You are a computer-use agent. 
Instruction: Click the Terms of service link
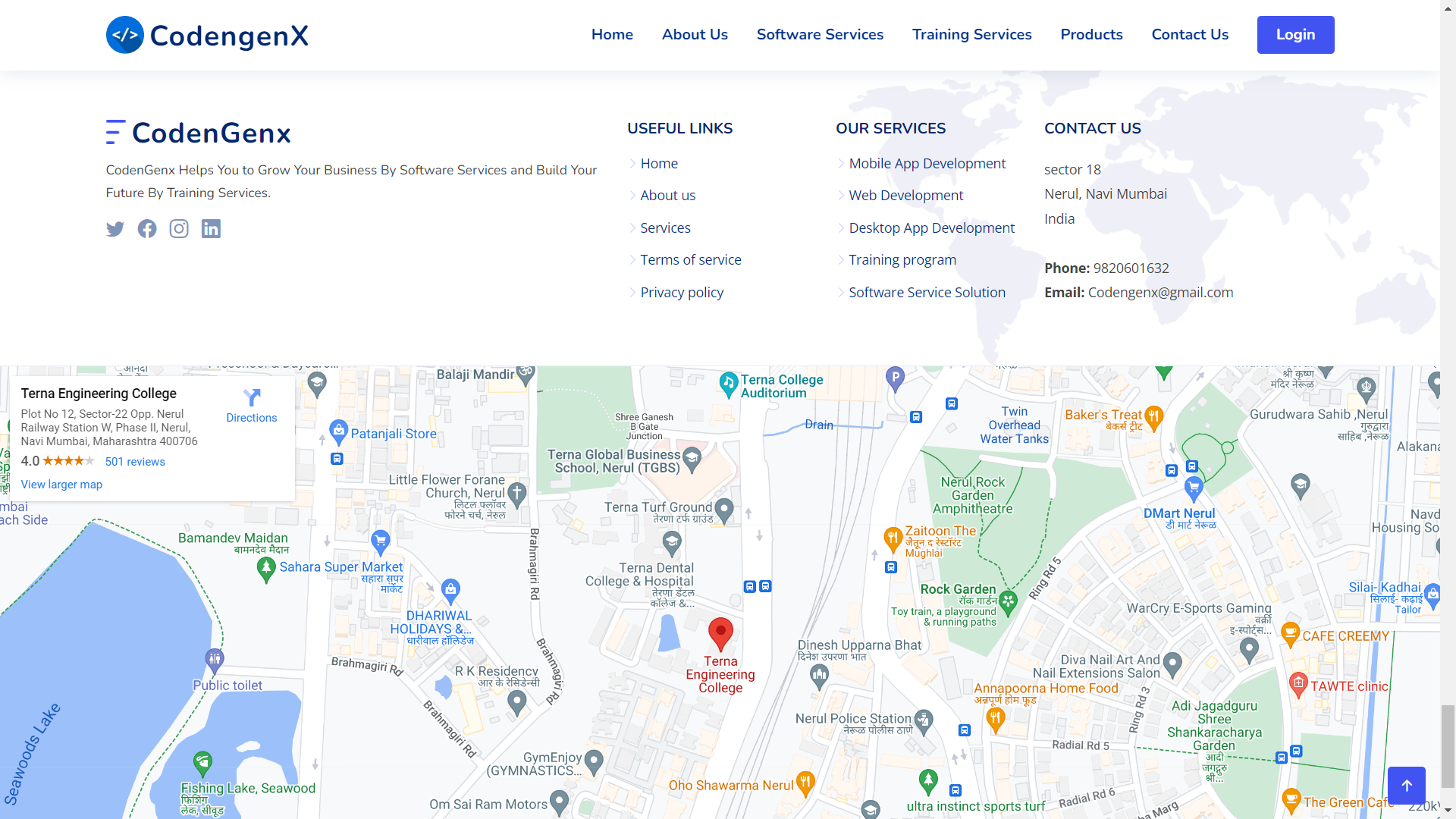[690, 260]
